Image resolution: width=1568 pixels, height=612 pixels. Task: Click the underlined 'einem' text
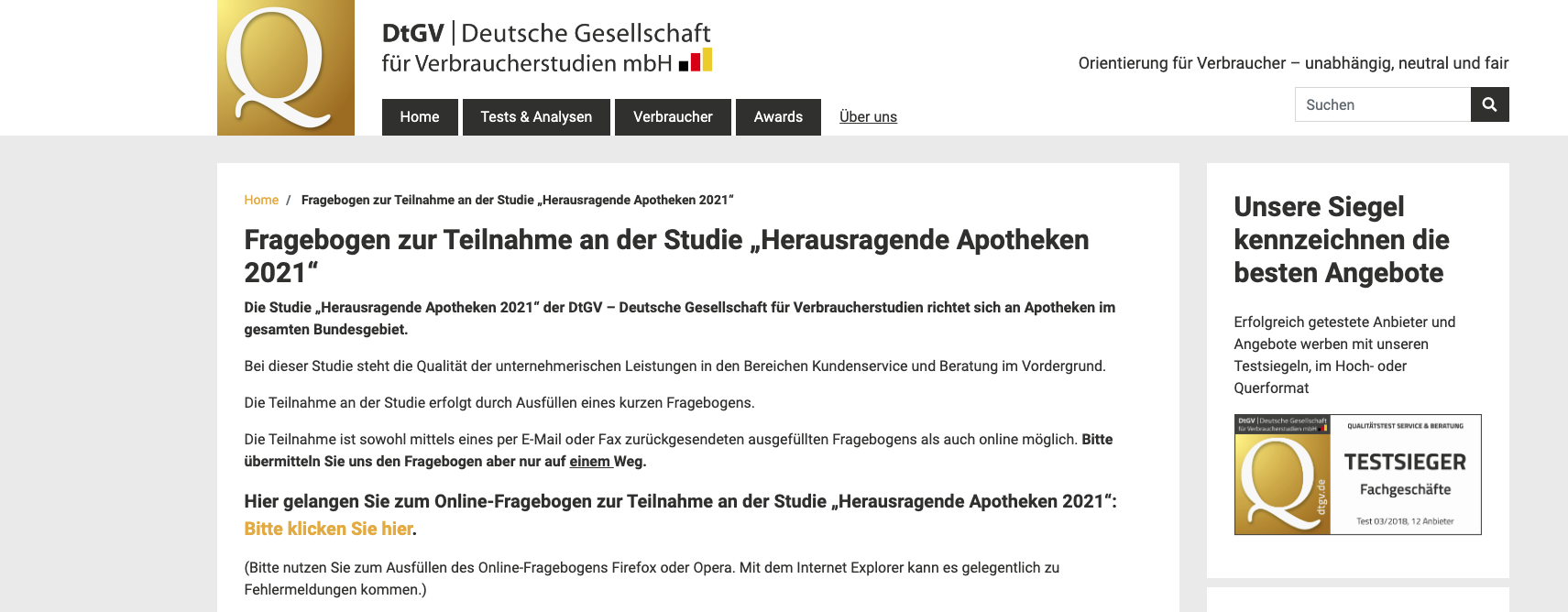click(x=590, y=462)
